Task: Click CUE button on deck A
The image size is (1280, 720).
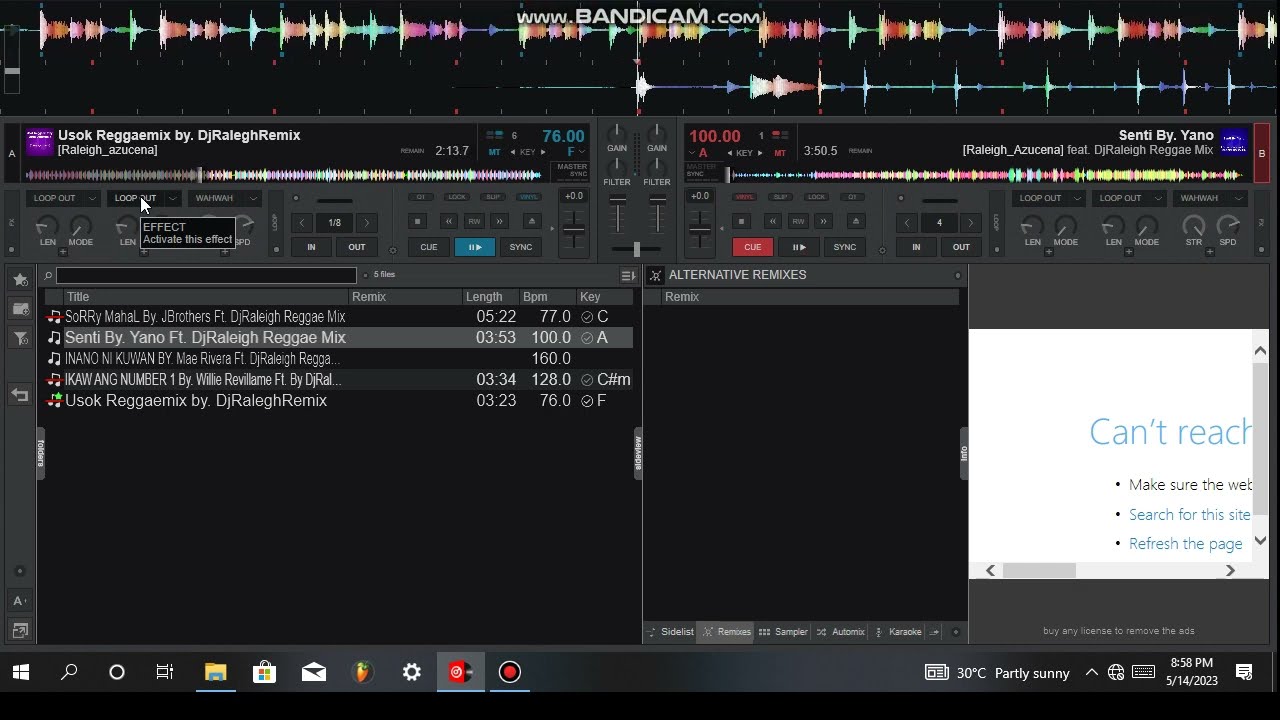Action: [428, 247]
